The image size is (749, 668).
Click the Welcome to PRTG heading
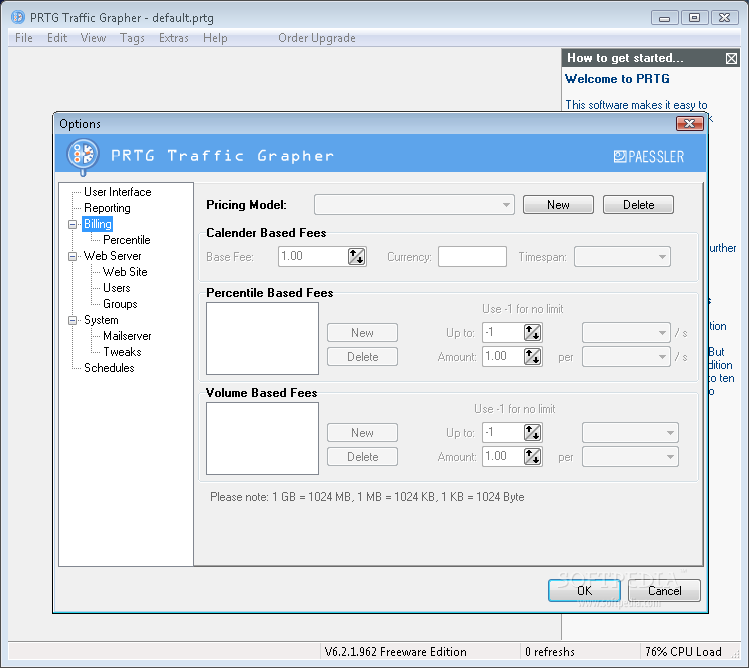[617, 79]
